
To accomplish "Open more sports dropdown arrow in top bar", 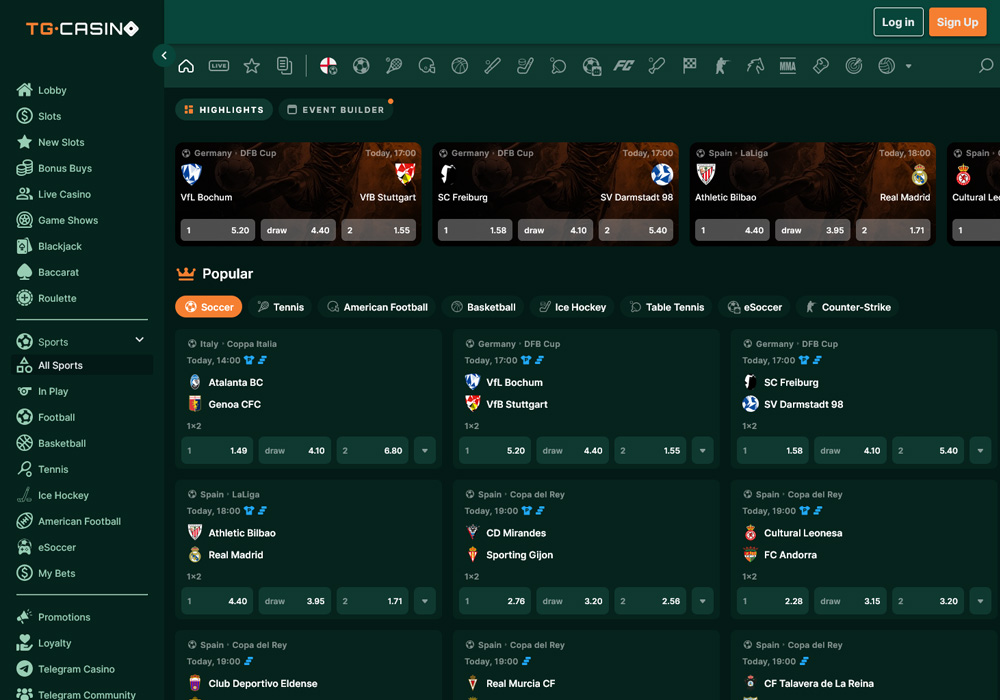I will click(x=908, y=67).
